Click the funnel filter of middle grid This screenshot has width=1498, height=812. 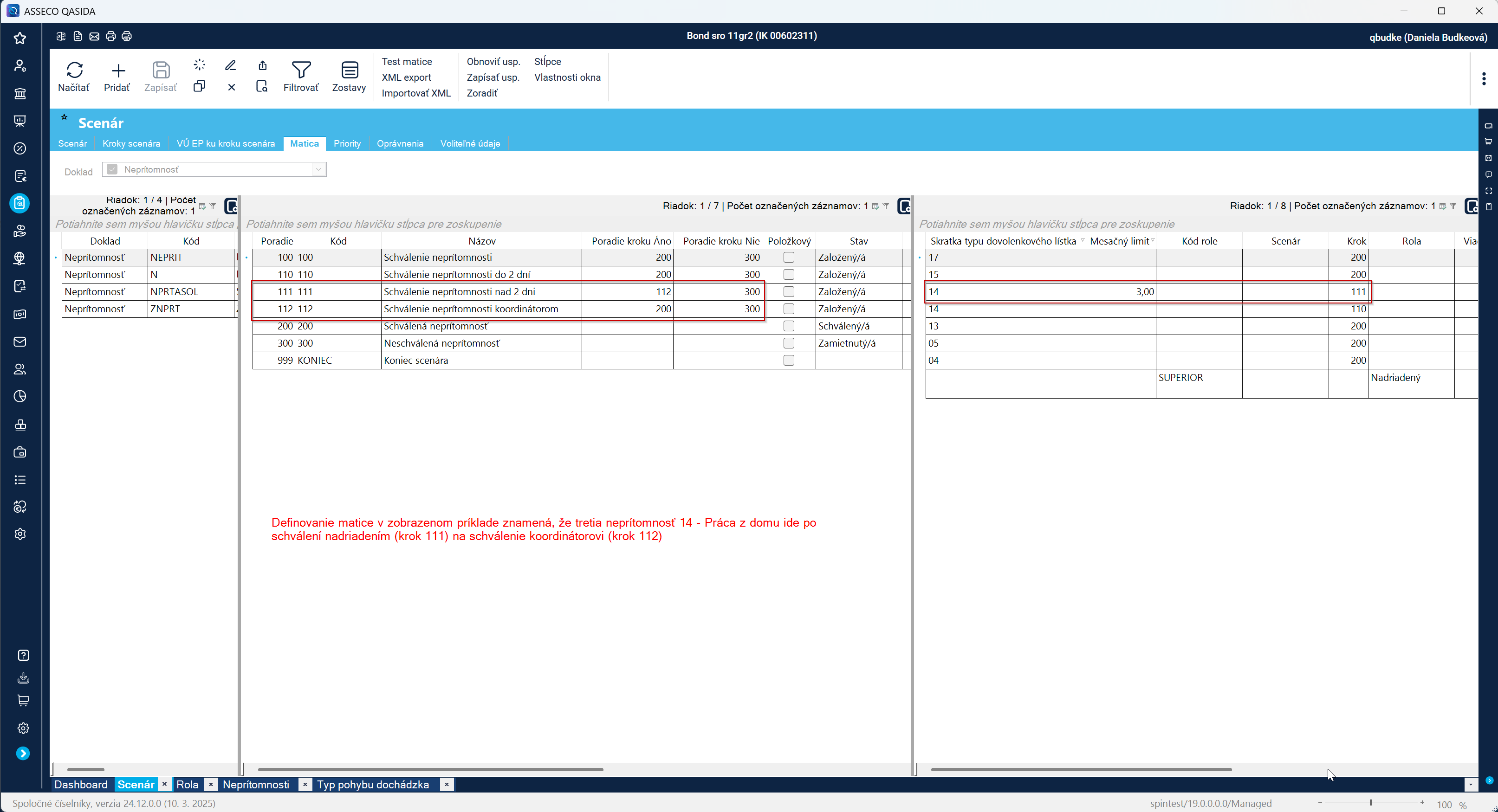(x=886, y=206)
